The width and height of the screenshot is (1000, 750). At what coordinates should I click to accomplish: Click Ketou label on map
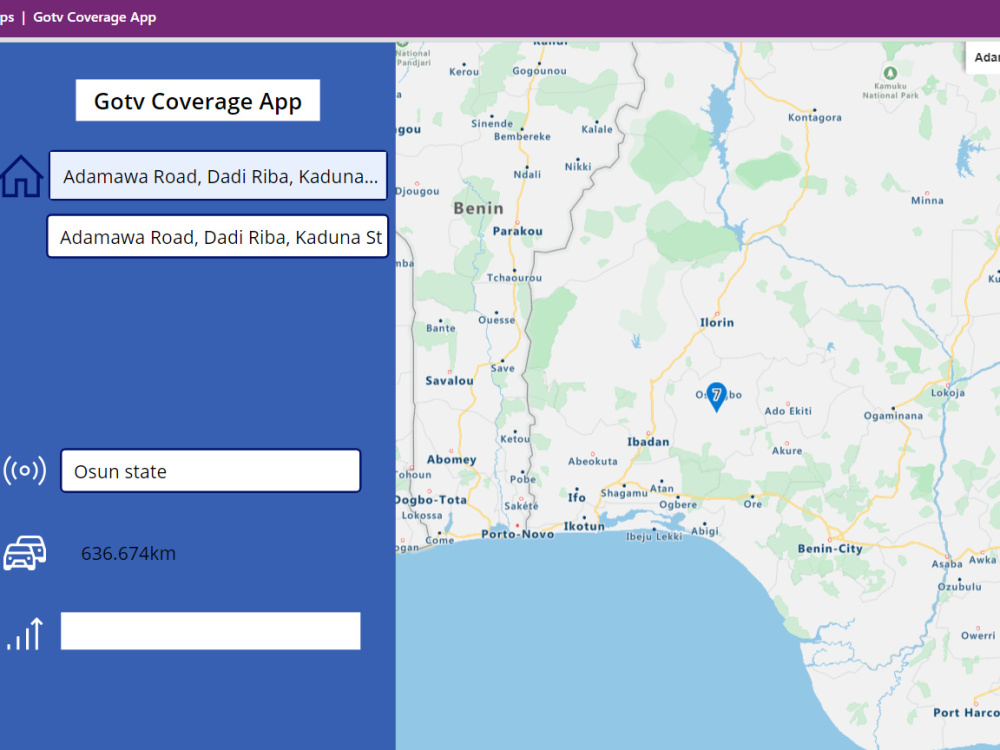[x=515, y=439]
